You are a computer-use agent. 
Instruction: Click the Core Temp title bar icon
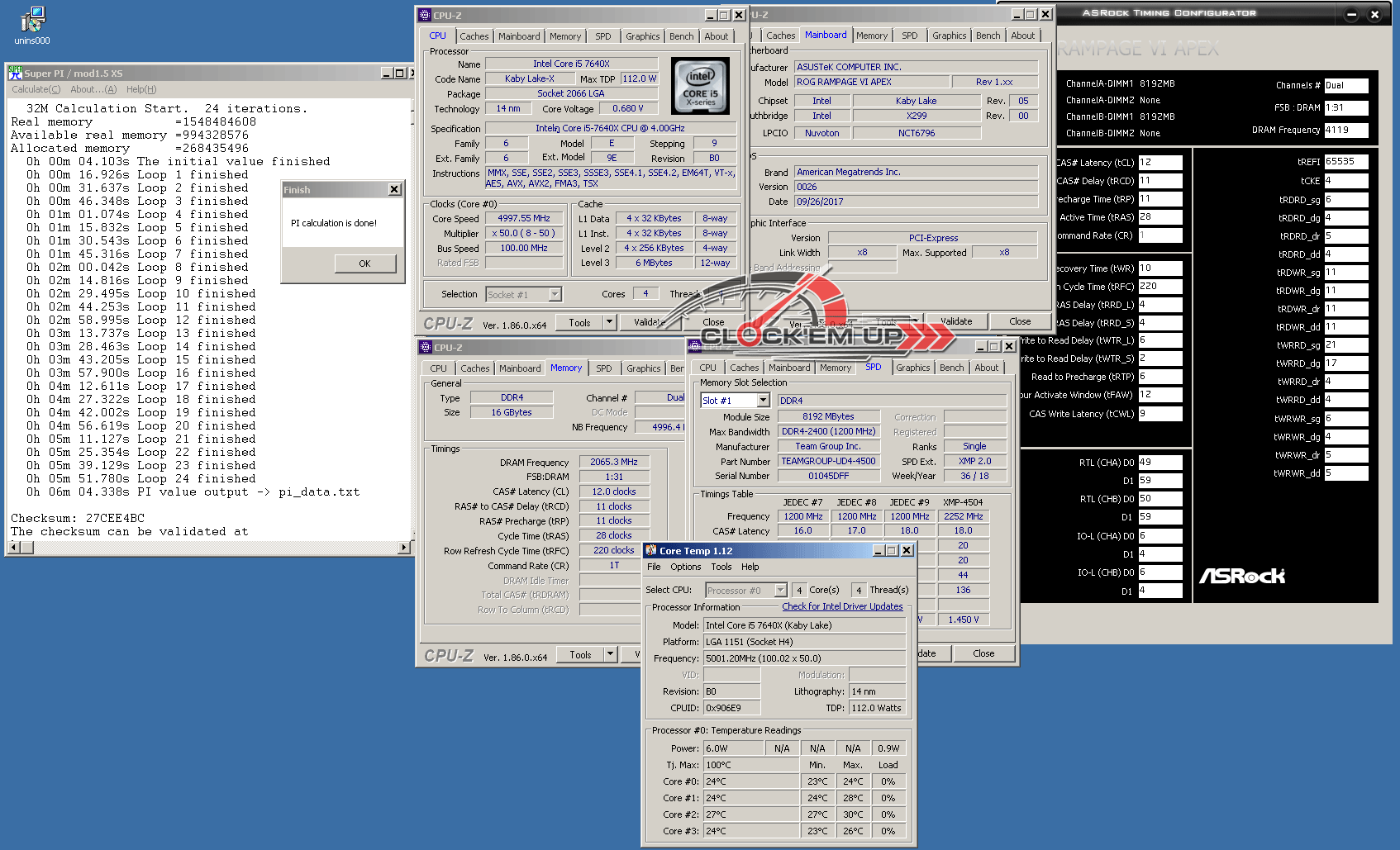tap(651, 551)
